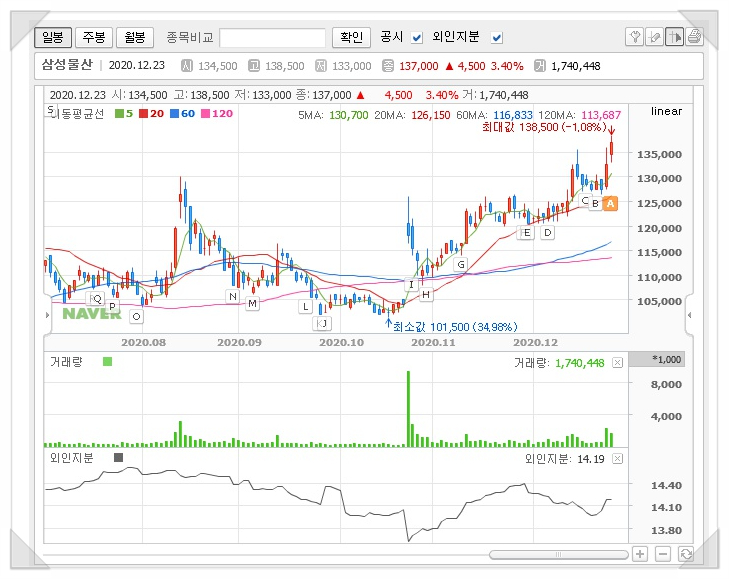The image size is (729, 579).
Task: Toggle the 외인지분 checkbox
Action: pos(497,38)
